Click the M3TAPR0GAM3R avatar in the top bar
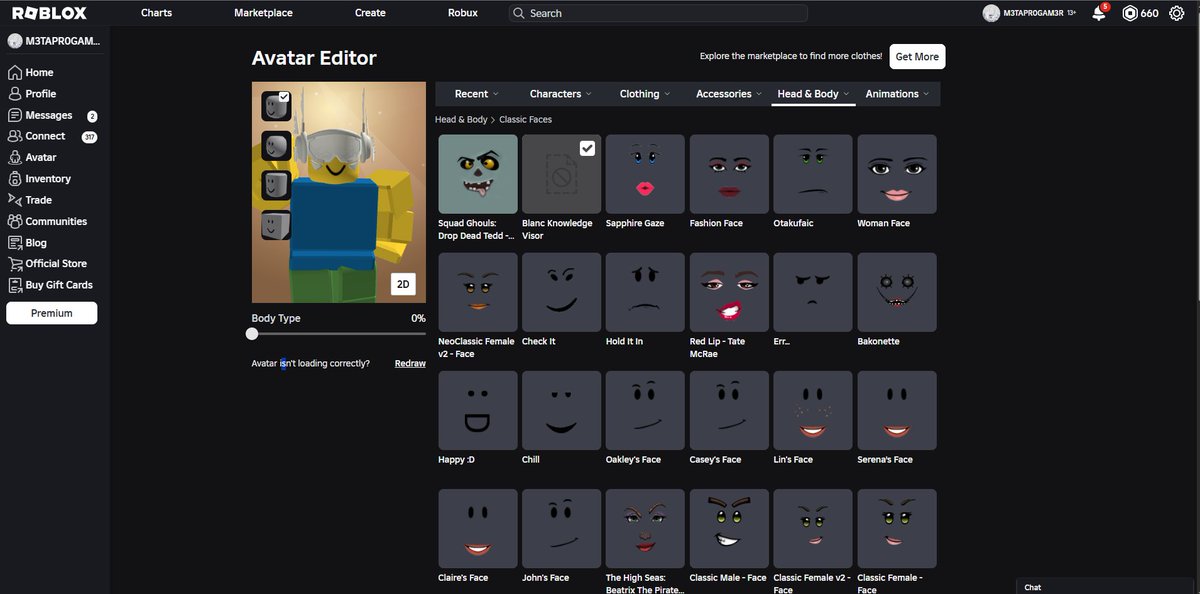This screenshot has width=1200, height=594. 991,13
